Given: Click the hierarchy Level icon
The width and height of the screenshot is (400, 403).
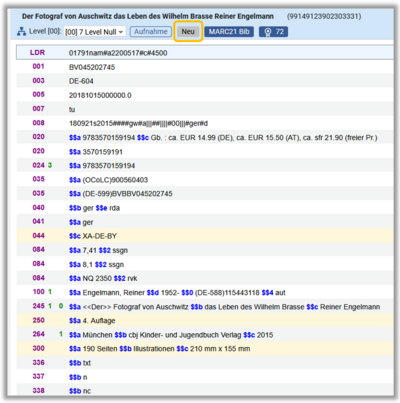Looking at the screenshot, I should pos(21,32).
